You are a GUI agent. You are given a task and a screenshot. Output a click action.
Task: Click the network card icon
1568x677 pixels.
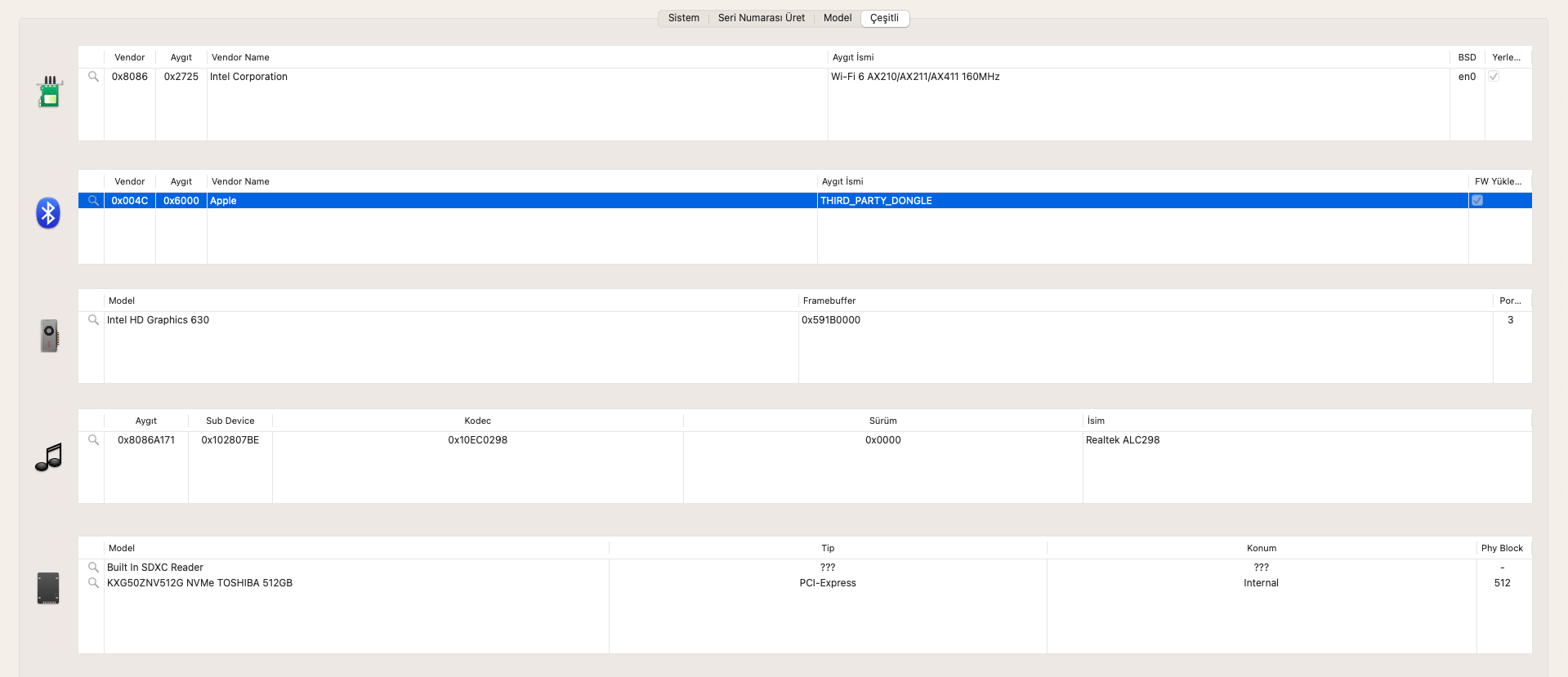pyautogui.click(x=49, y=92)
